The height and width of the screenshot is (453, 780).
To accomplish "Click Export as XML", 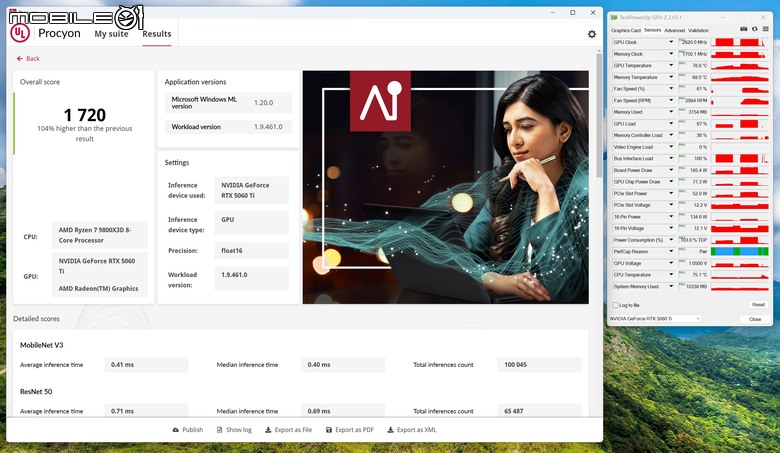I will click(411, 430).
